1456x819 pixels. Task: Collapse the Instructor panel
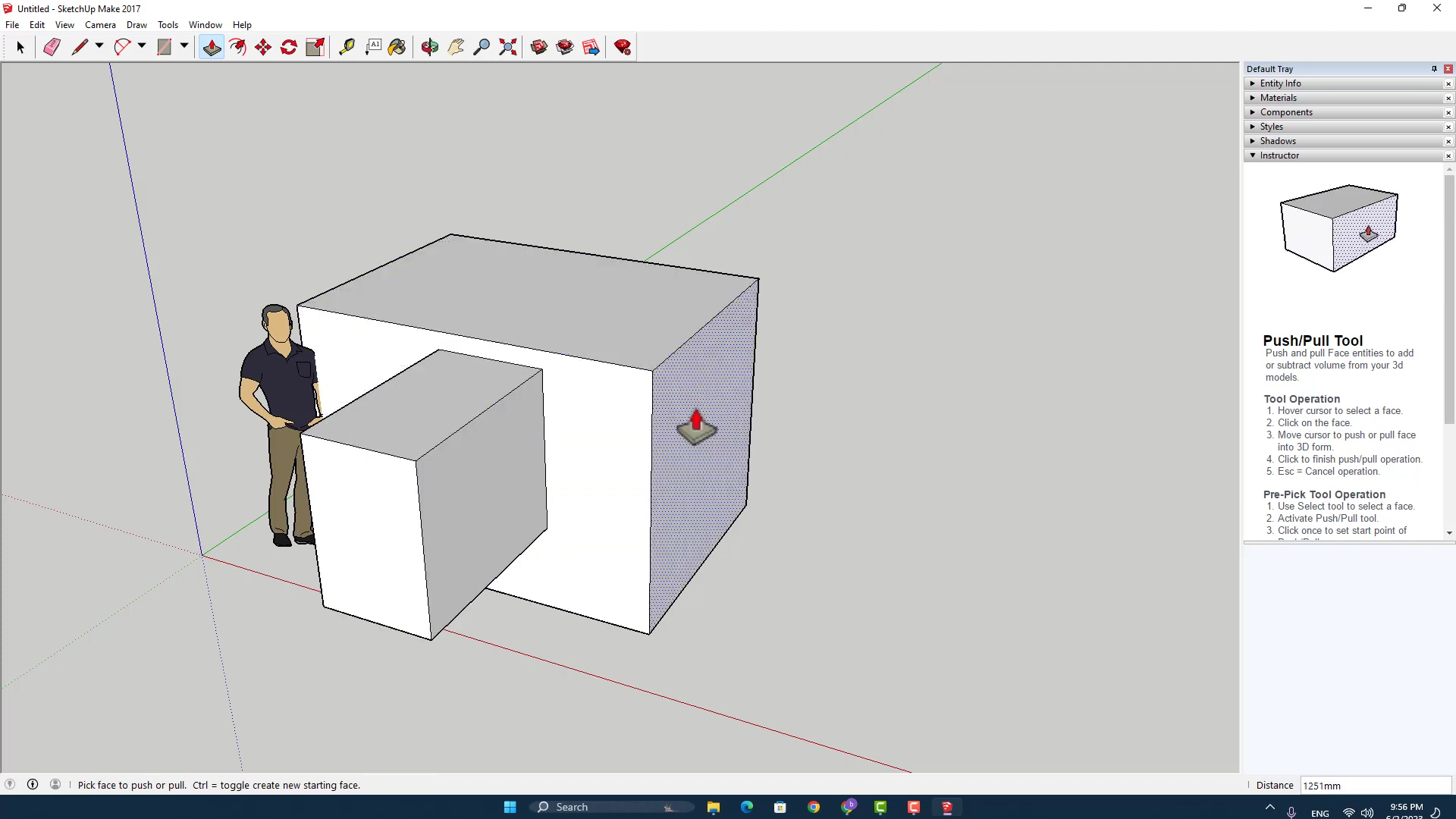(1279, 155)
